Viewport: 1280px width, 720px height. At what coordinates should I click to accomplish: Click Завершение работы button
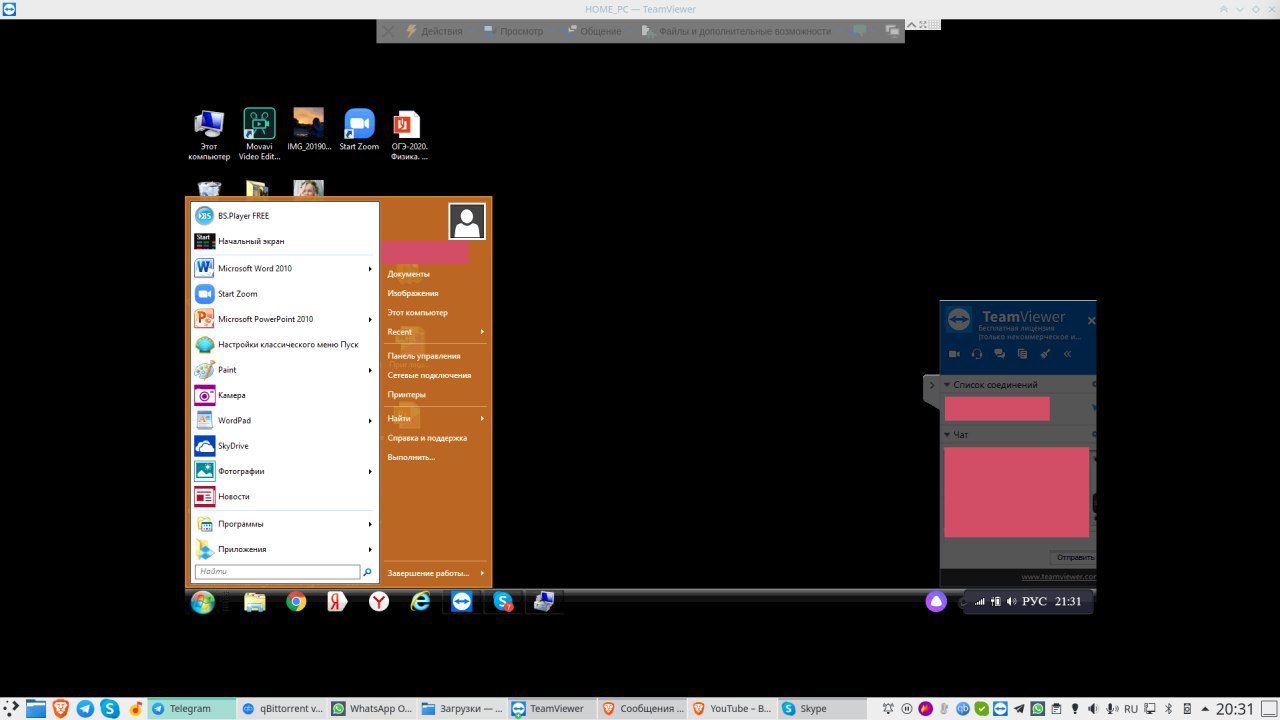click(436, 573)
